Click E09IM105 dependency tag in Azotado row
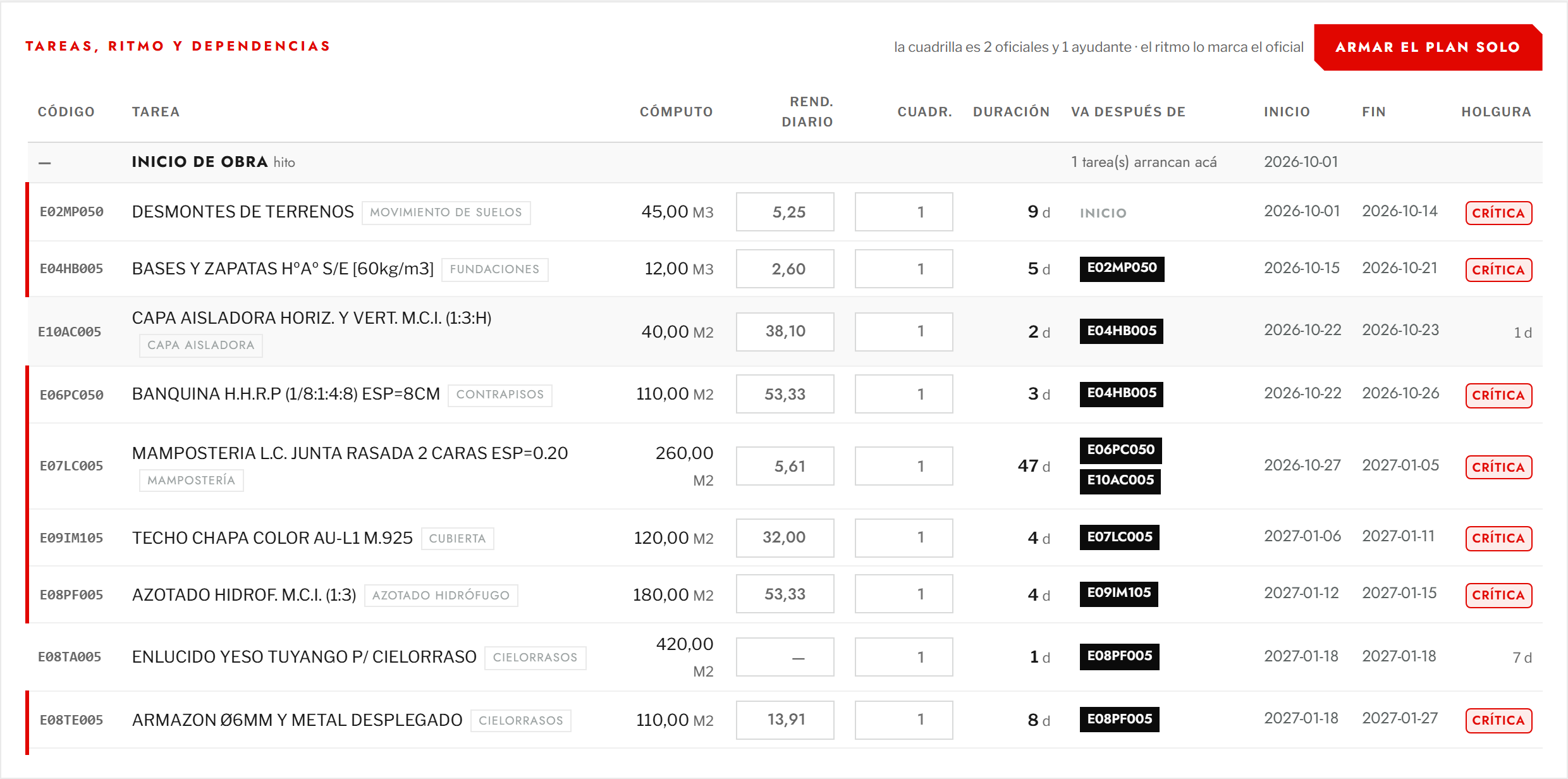Screen dimensions: 1568x779 [1118, 593]
